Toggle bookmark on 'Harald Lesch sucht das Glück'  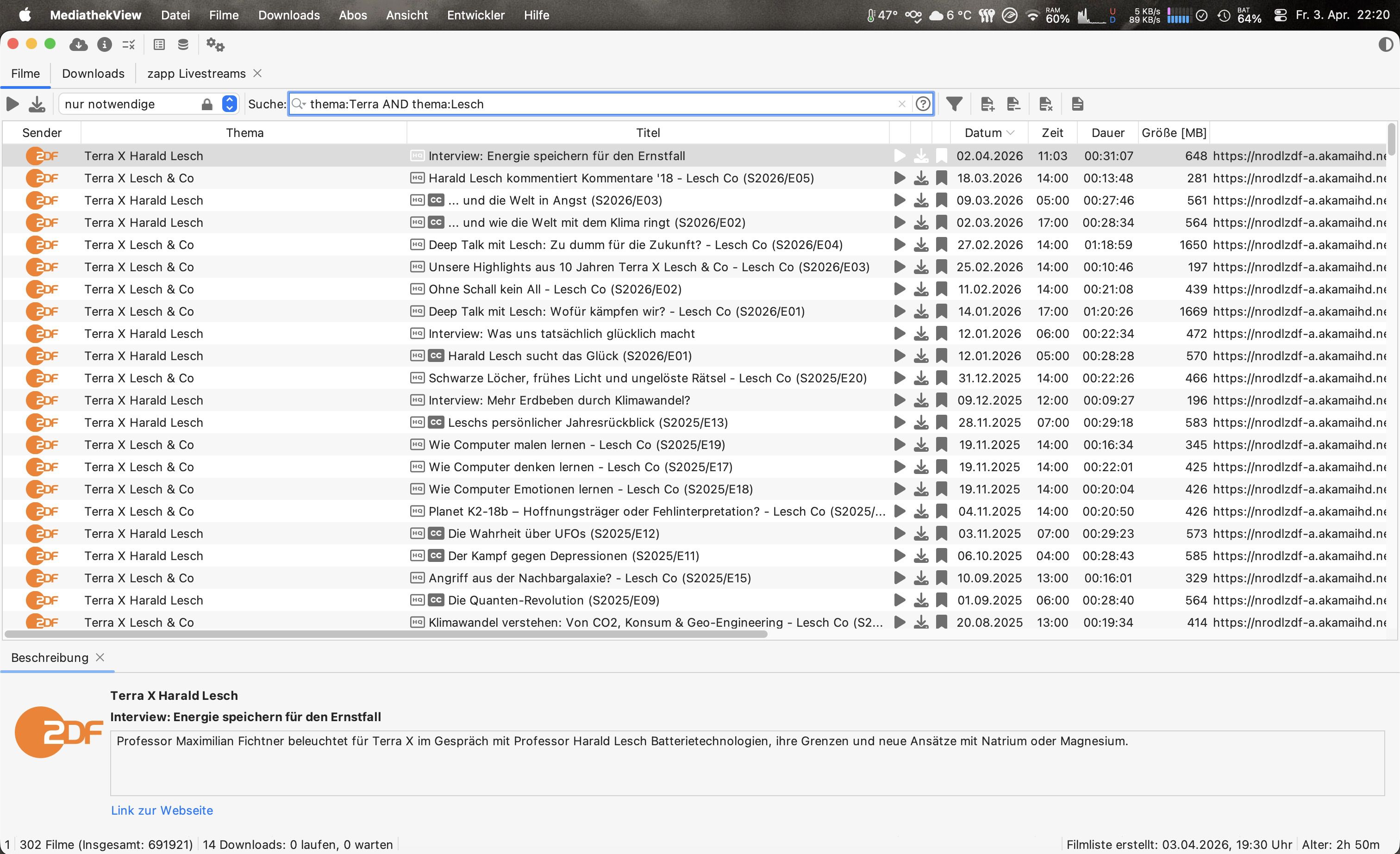click(942, 355)
